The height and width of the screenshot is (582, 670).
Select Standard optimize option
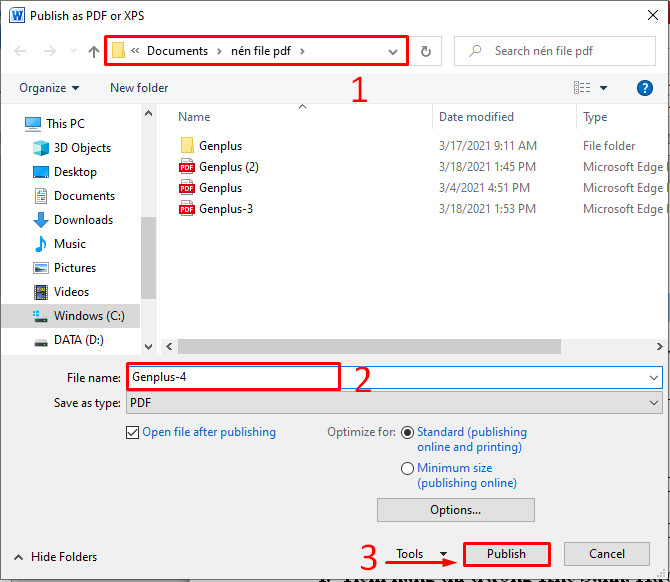[x=407, y=432]
